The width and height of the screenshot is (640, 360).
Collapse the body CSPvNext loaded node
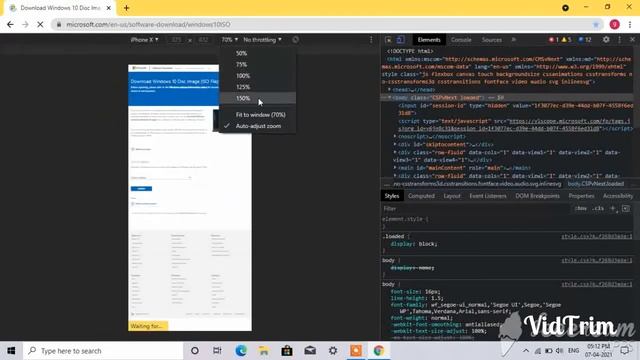point(389,98)
